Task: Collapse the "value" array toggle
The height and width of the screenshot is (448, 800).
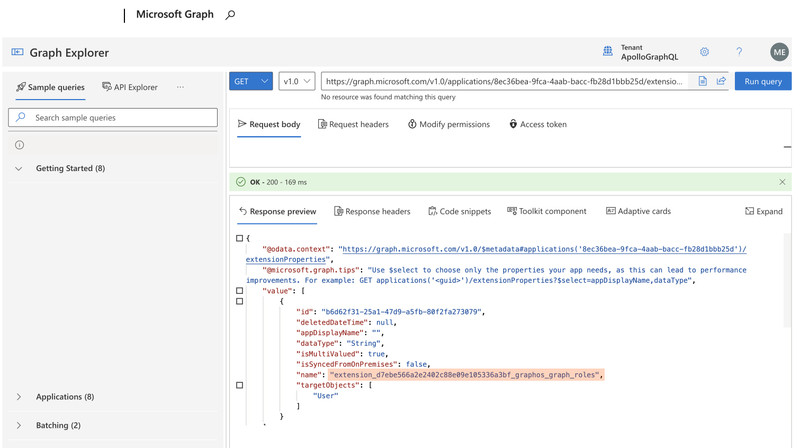Action: (239, 291)
